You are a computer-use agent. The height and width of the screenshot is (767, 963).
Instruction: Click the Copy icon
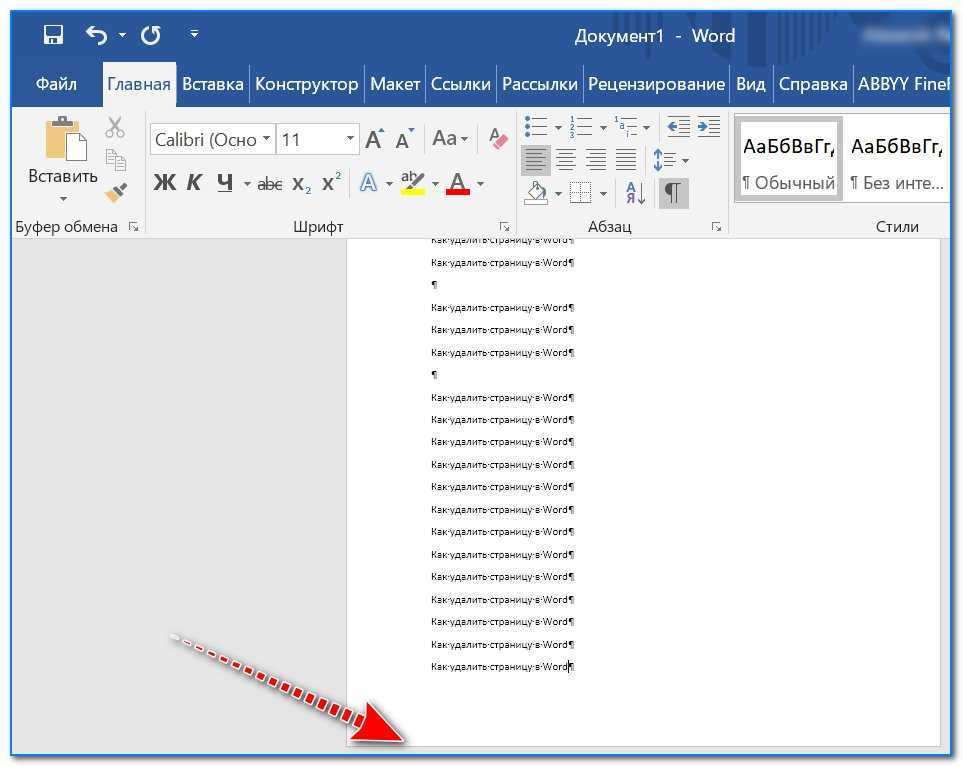pos(115,160)
